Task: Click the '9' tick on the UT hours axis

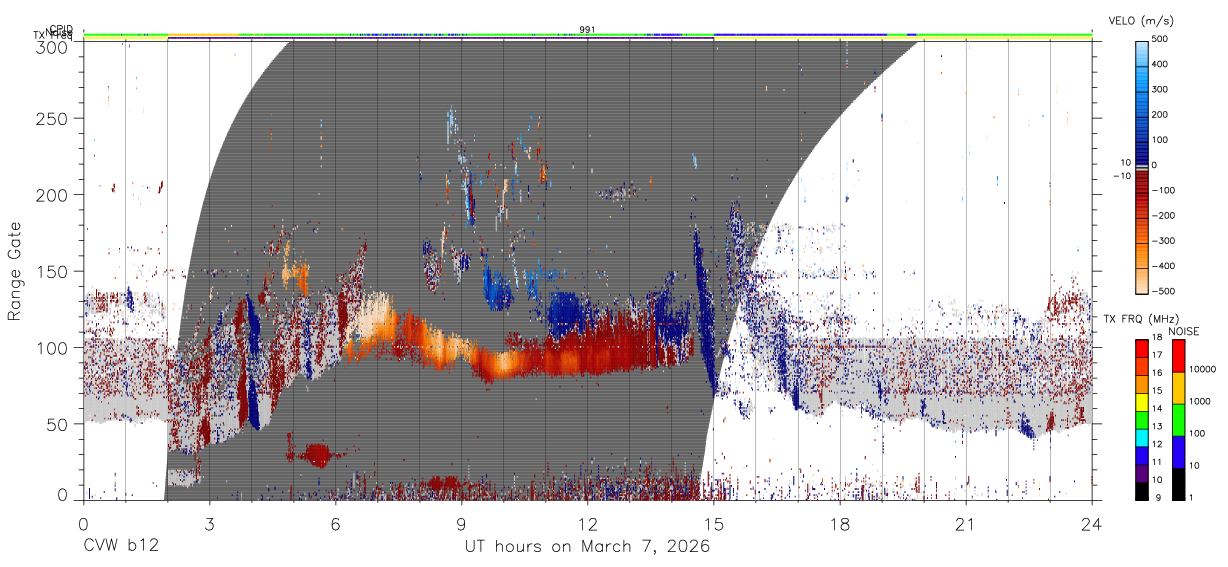Action: pos(461,523)
